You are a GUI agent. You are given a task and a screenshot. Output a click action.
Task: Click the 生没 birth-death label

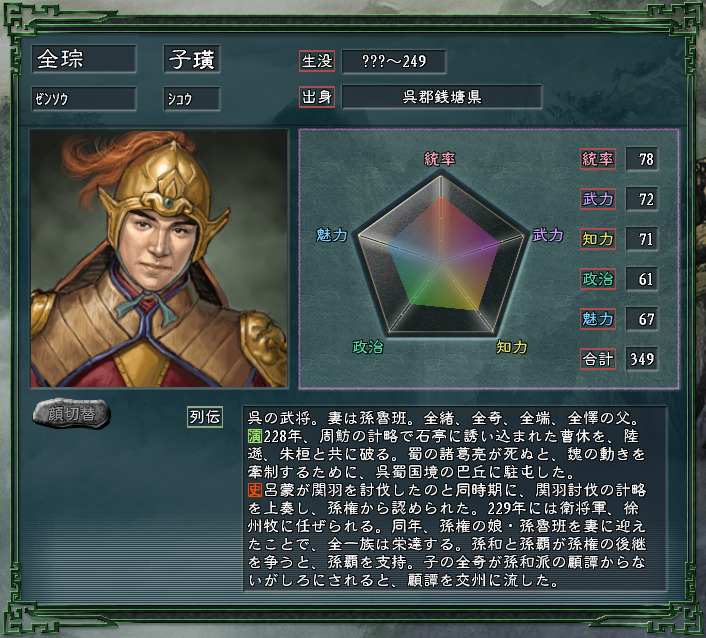317,61
